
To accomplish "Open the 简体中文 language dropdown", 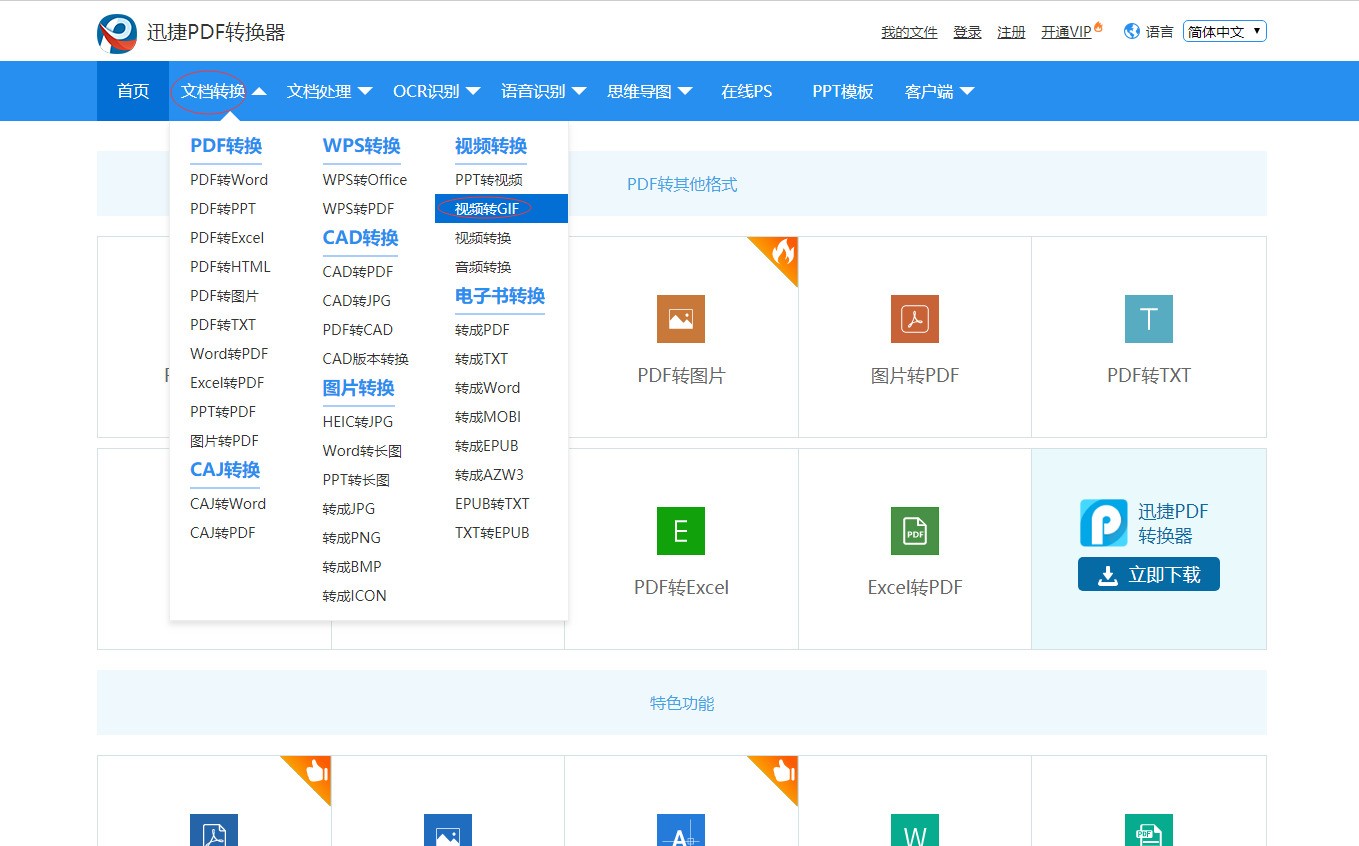I will (x=1224, y=32).
